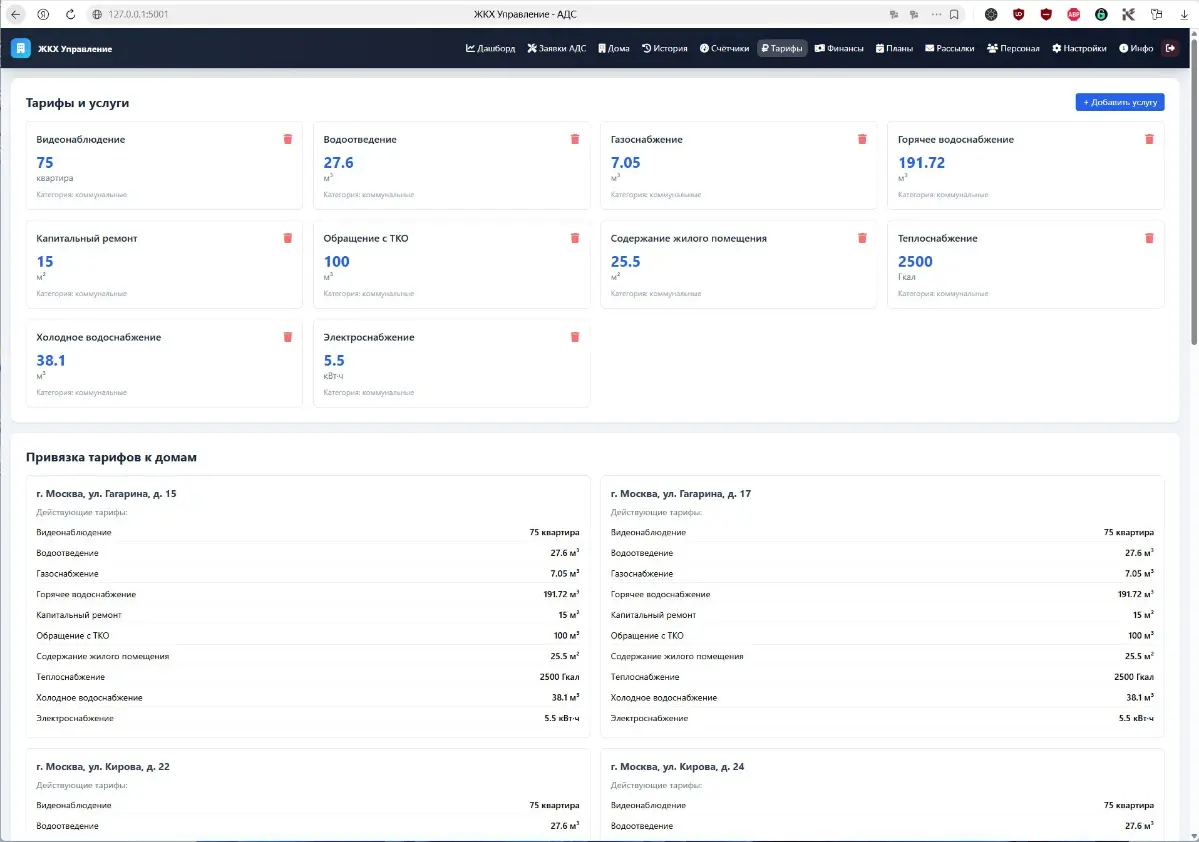Click the 38.1 cold water tariff value
The height and width of the screenshot is (842, 1199).
coord(50,360)
